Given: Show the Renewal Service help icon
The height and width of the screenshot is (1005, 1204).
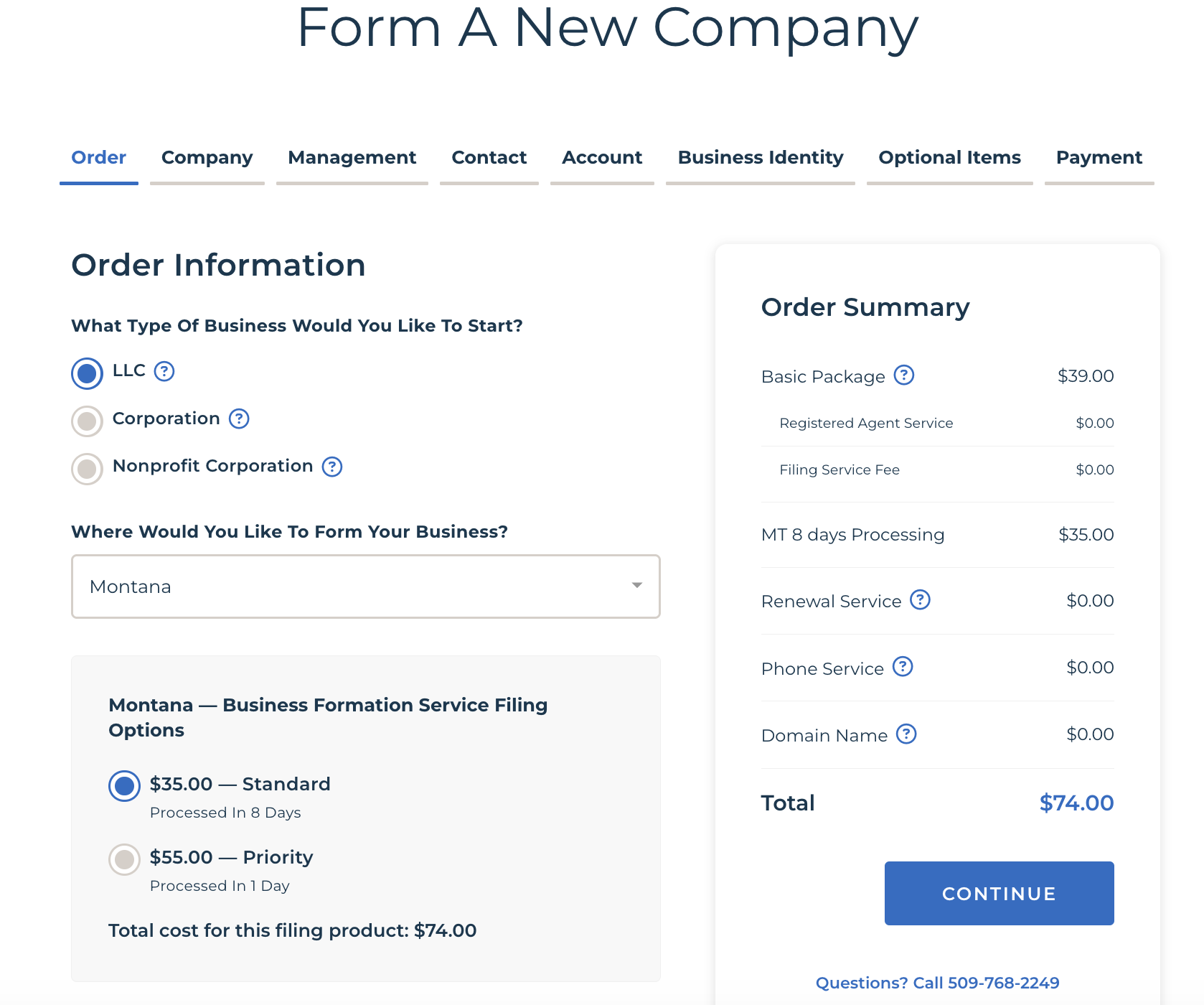Looking at the screenshot, I should 920,599.
